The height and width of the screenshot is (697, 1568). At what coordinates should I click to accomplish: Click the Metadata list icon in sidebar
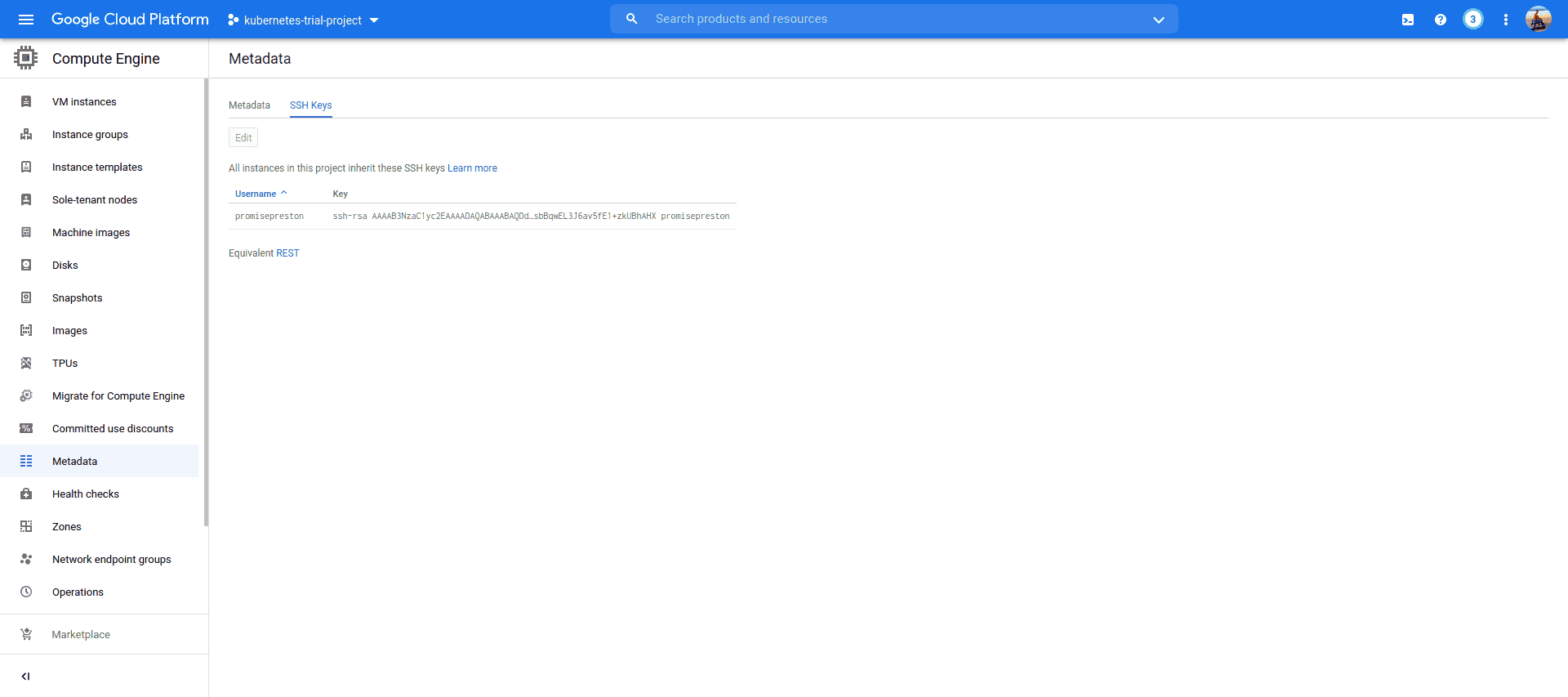click(26, 461)
